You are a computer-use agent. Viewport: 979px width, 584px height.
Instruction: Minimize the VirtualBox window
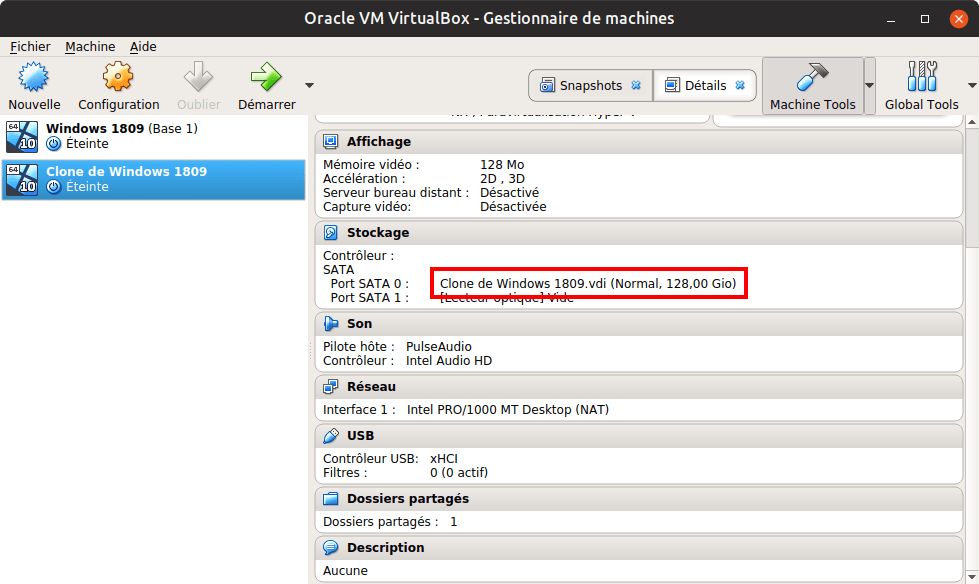click(x=891, y=19)
